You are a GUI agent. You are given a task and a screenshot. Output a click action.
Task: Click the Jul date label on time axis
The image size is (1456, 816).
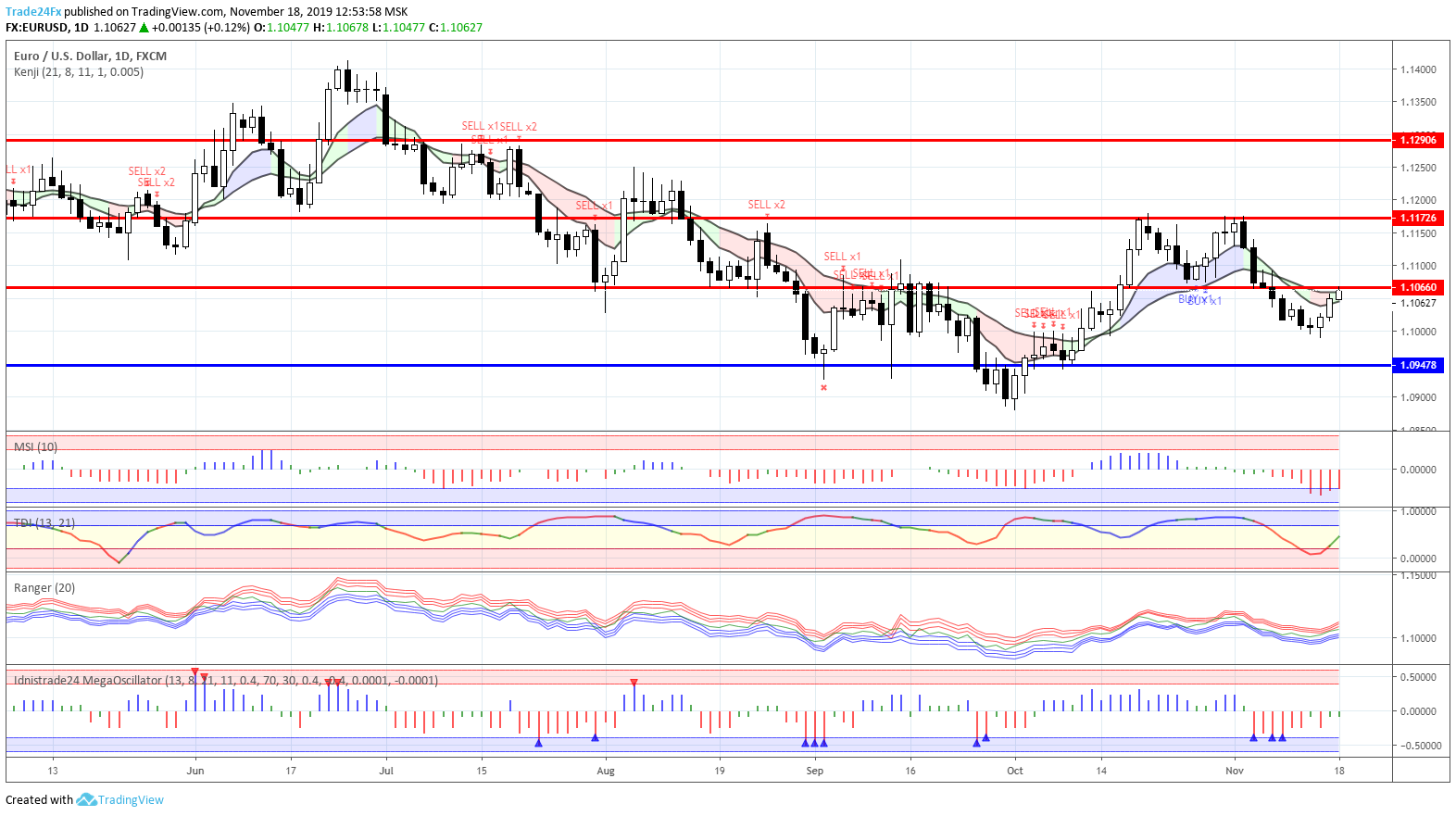pos(386,771)
